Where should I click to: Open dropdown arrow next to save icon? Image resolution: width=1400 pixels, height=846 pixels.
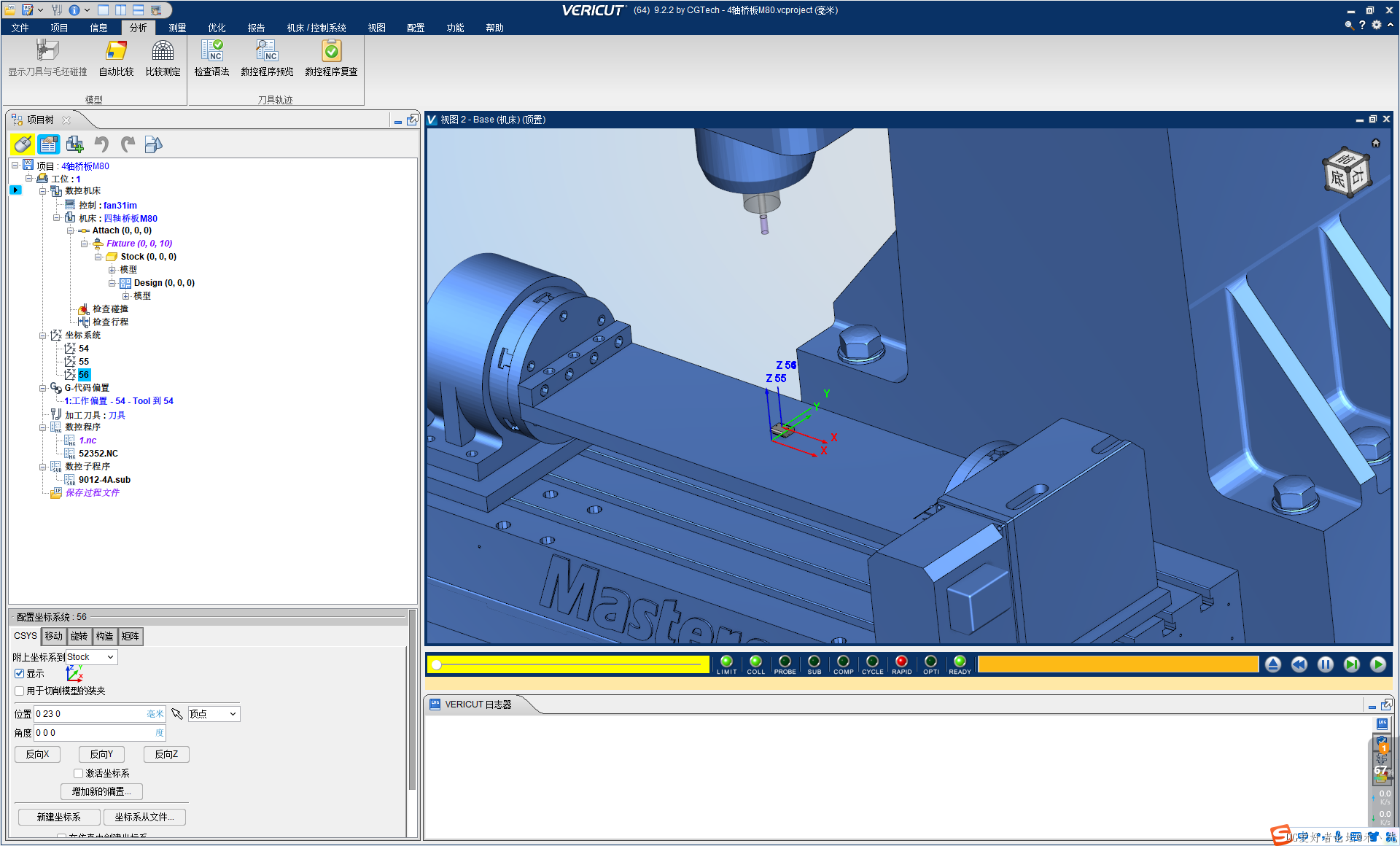point(40,10)
